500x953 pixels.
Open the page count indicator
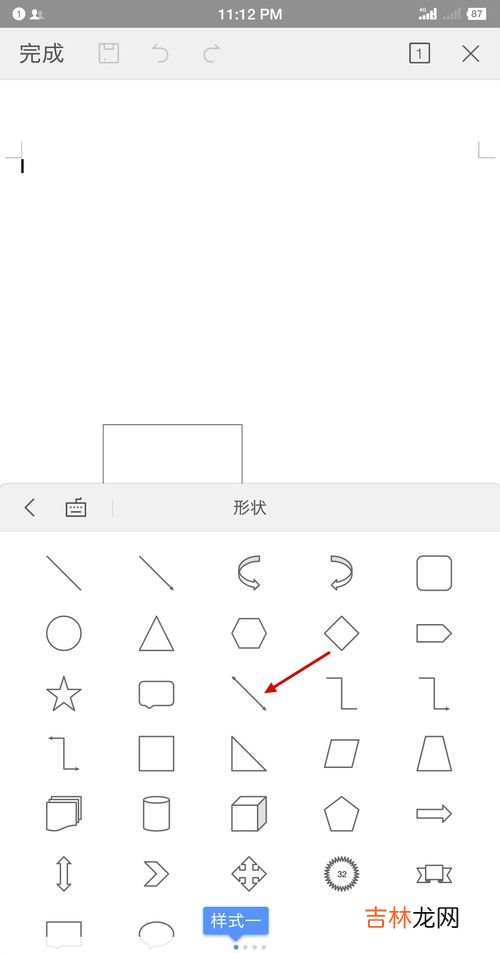coord(419,53)
